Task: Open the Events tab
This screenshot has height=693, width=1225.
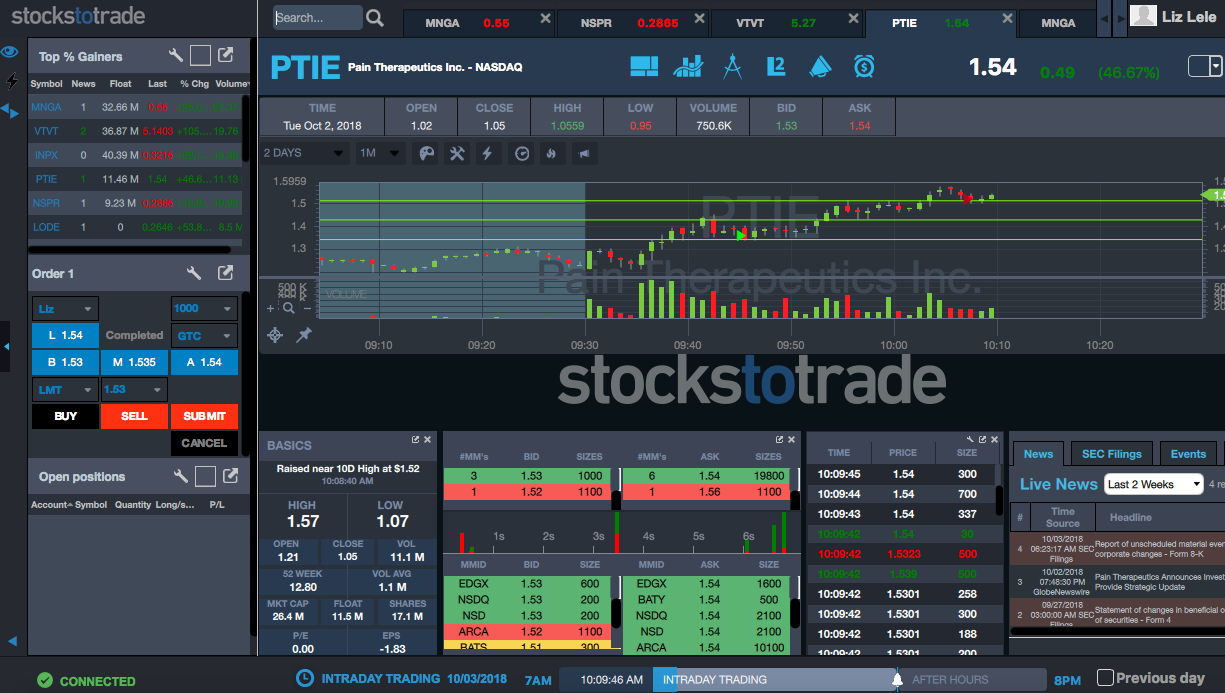Action: [x=1188, y=453]
